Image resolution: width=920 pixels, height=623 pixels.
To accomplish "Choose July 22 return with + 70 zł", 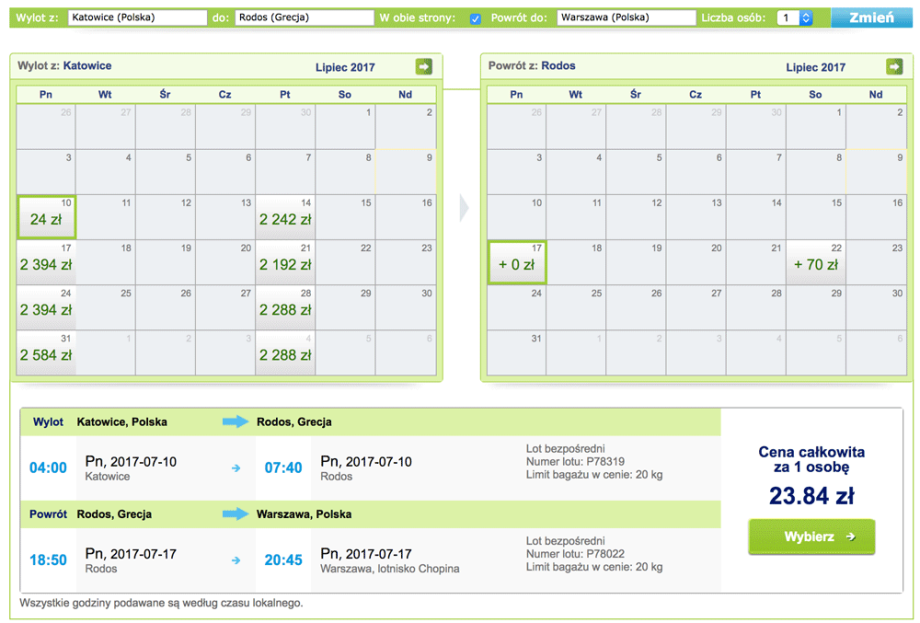I will point(815,262).
